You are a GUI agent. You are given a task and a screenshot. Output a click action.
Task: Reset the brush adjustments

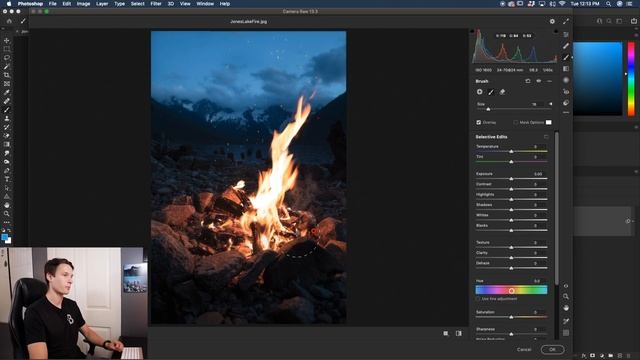pyautogui.click(x=528, y=81)
